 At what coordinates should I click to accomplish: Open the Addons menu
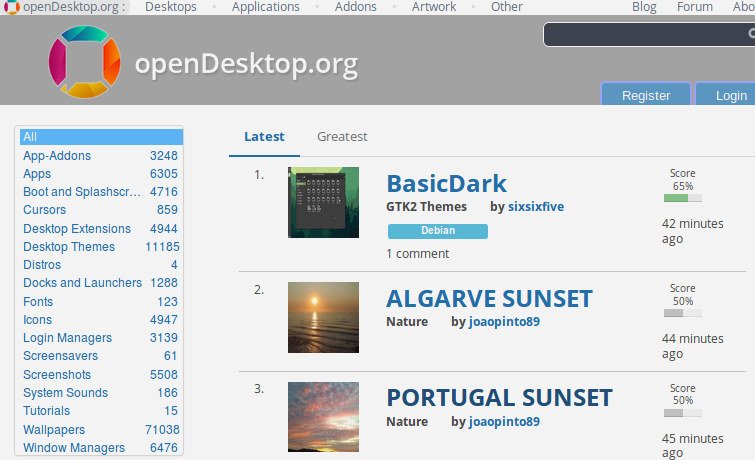coord(355,7)
